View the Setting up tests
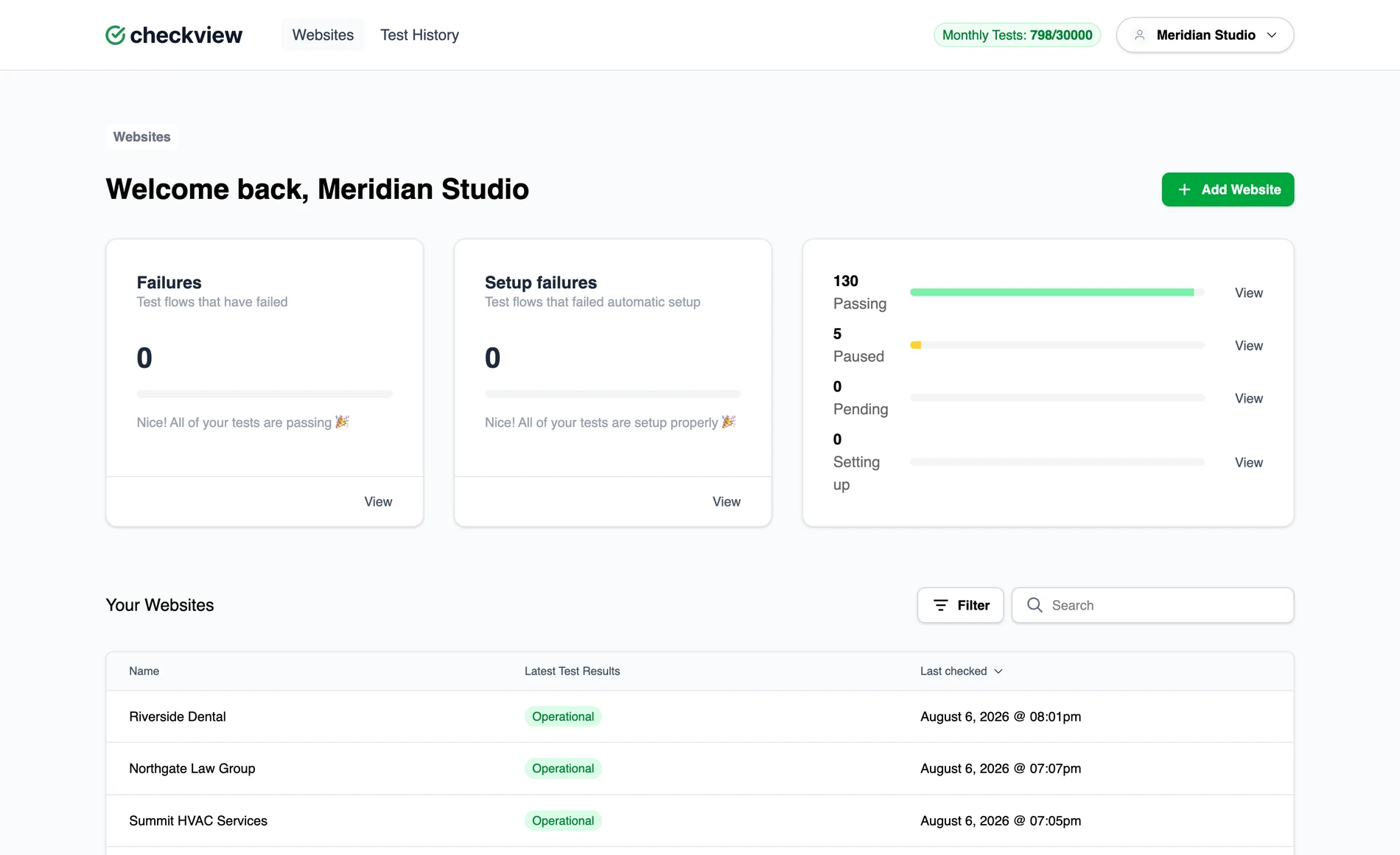The height and width of the screenshot is (855, 1400). point(1248,462)
